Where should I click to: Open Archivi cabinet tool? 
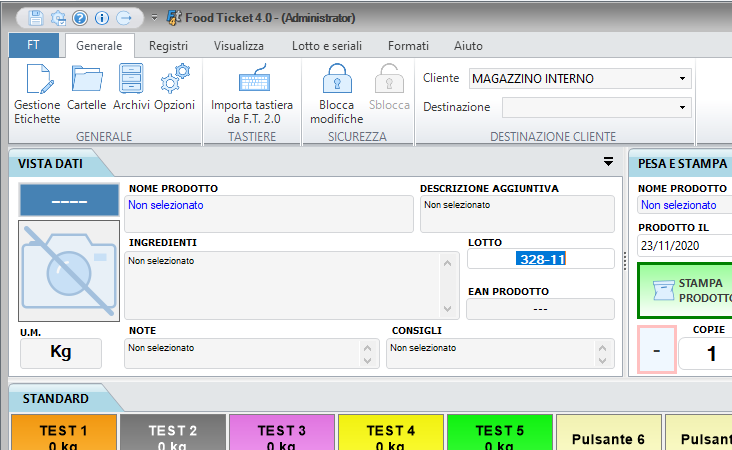[x=131, y=88]
